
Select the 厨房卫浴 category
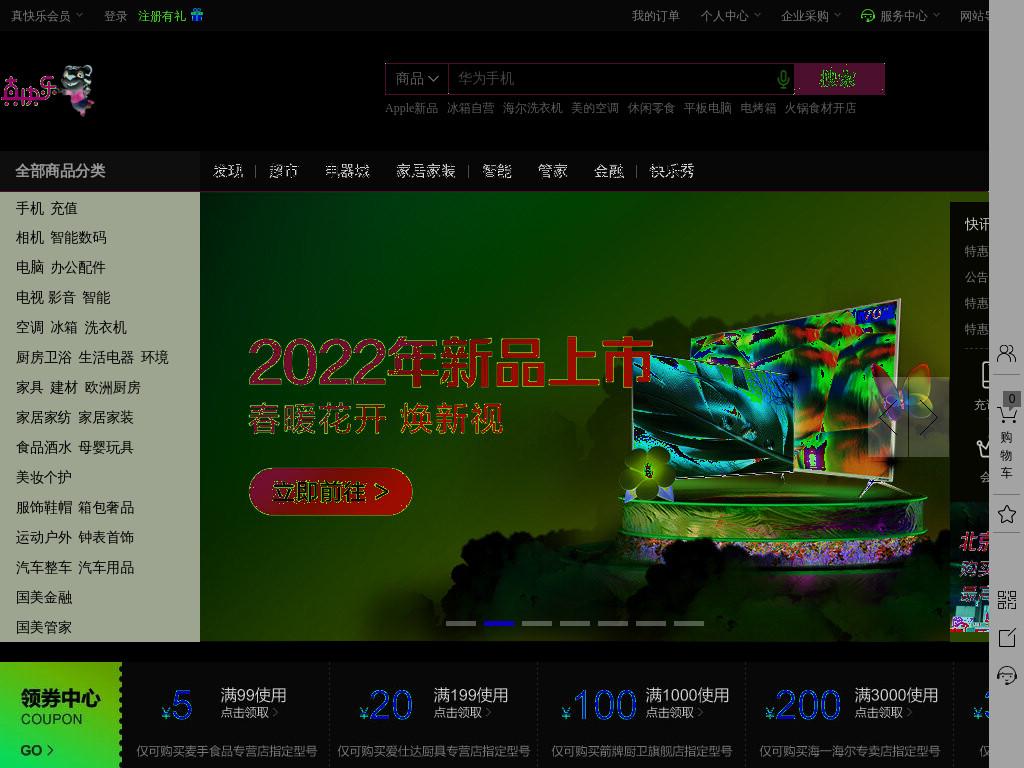point(44,358)
